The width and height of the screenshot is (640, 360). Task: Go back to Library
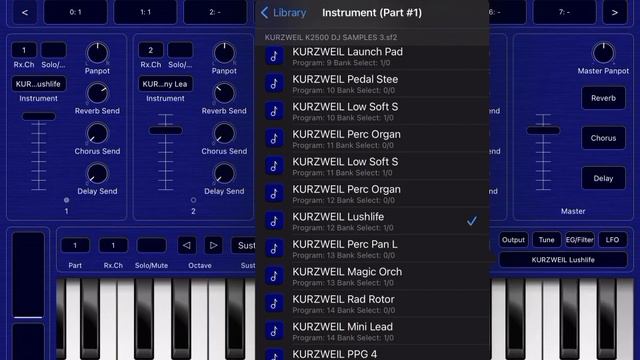coord(283,13)
